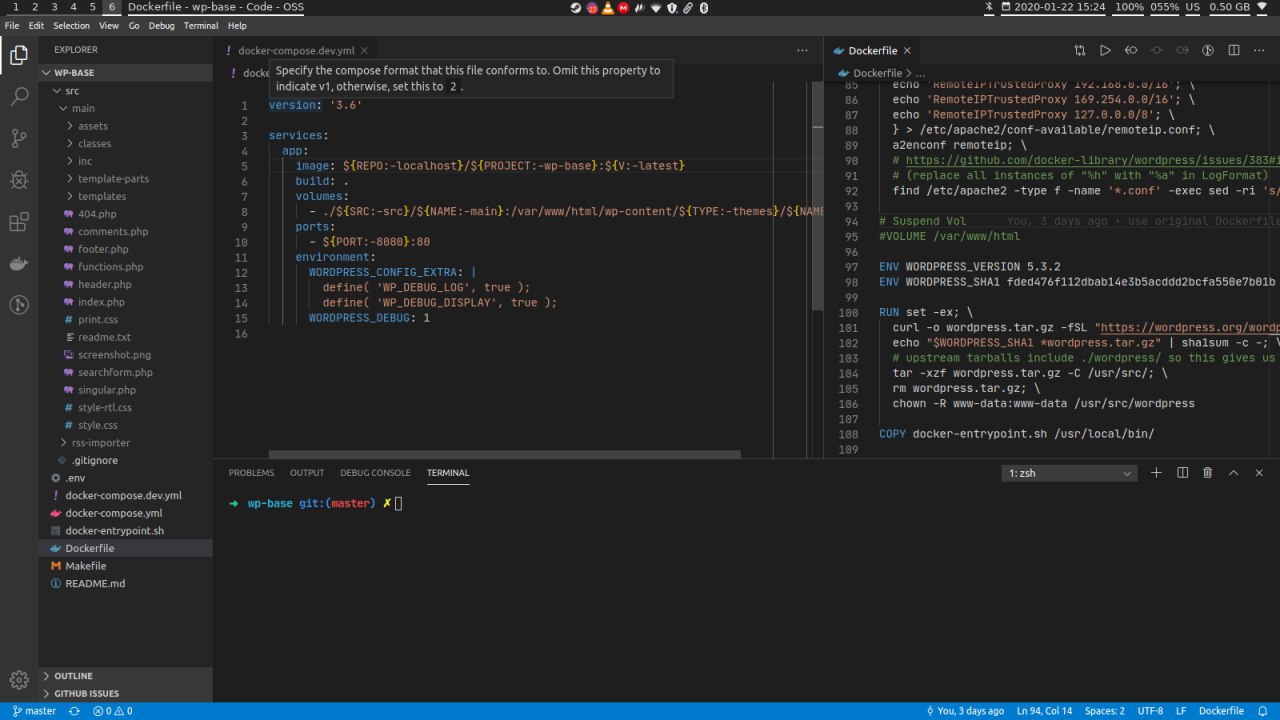1280x720 pixels.
Task: Open the Debug view in activity bar
Action: coord(19,180)
